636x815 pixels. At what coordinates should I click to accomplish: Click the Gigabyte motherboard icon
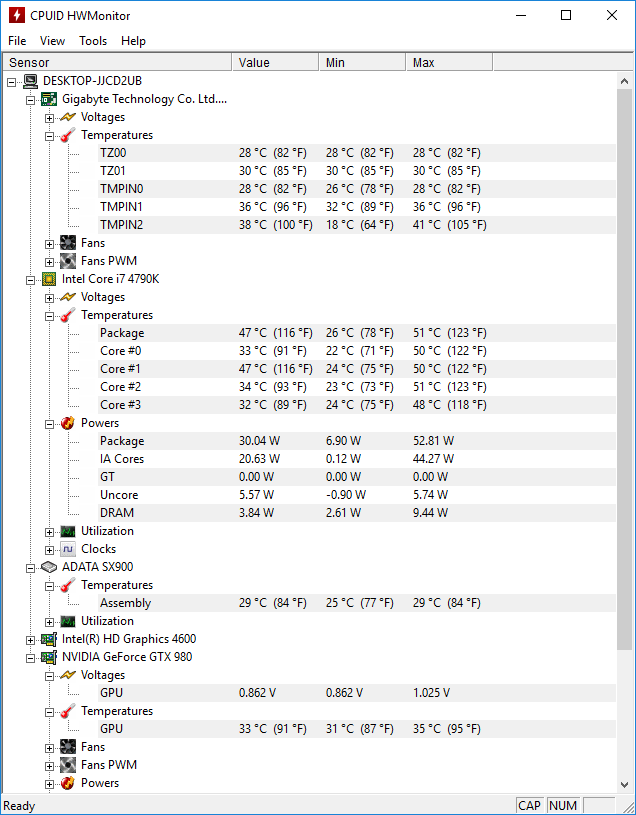point(49,99)
